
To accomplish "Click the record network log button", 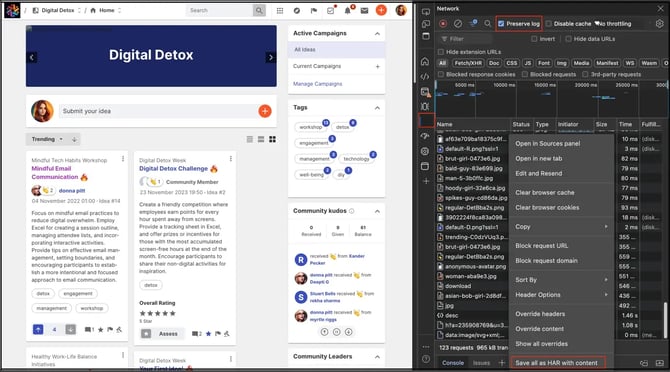I will (443, 24).
